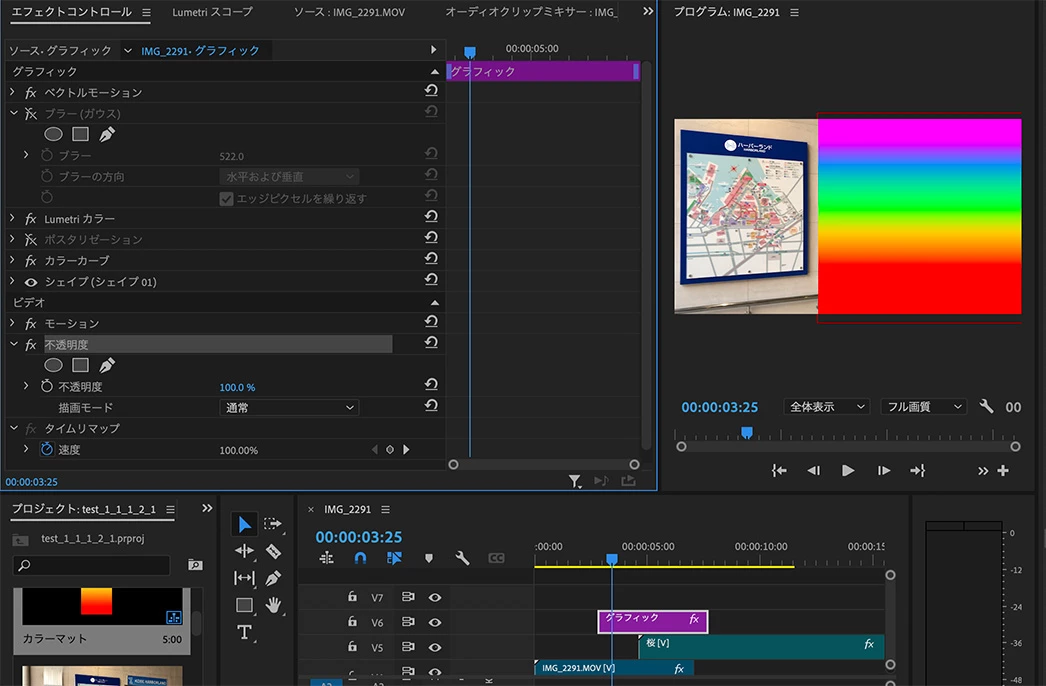Viewport: 1046px width, 686px height.
Task: Select グラフィック clip on V6
Action: pos(652,621)
